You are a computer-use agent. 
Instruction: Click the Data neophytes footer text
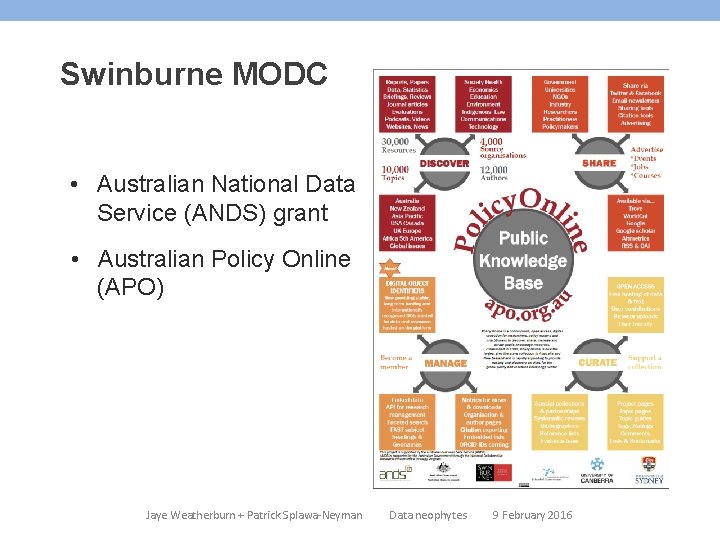(x=428, y=515)
